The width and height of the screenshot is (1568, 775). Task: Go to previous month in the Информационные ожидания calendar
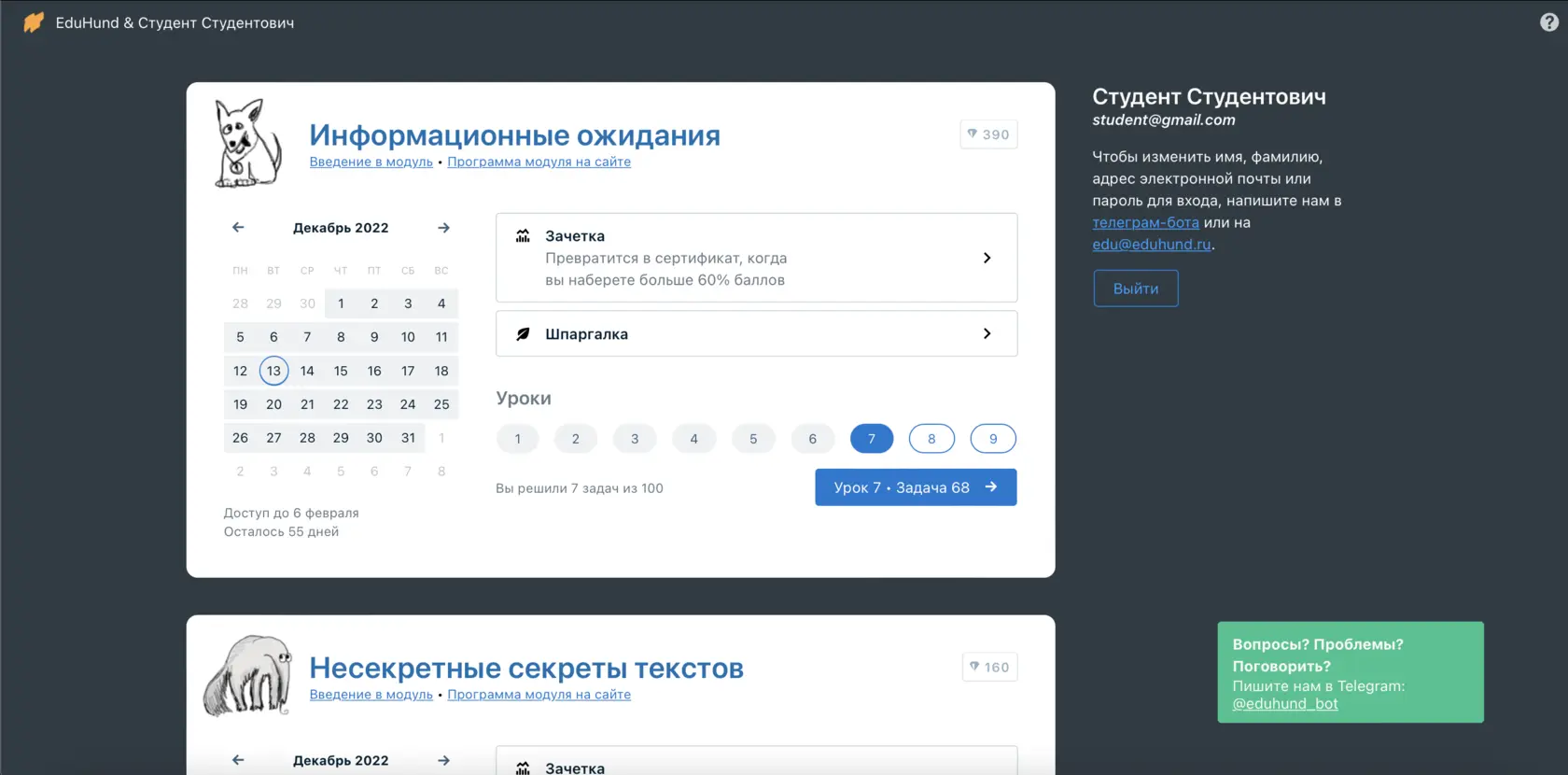click(x=238, y=227)
